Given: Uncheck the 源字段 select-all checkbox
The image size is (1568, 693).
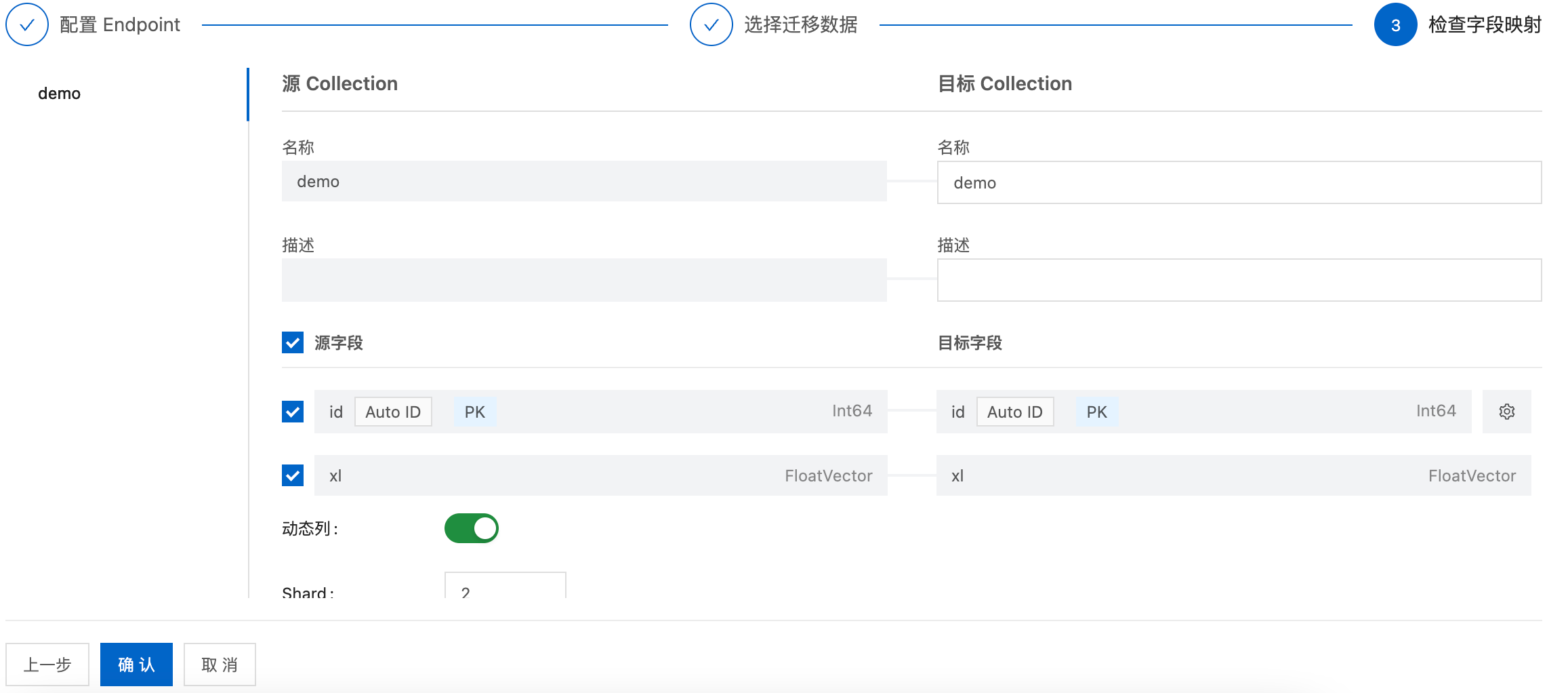Looking at the screenshot, I should pyautogui.click(x=293, y=342).
